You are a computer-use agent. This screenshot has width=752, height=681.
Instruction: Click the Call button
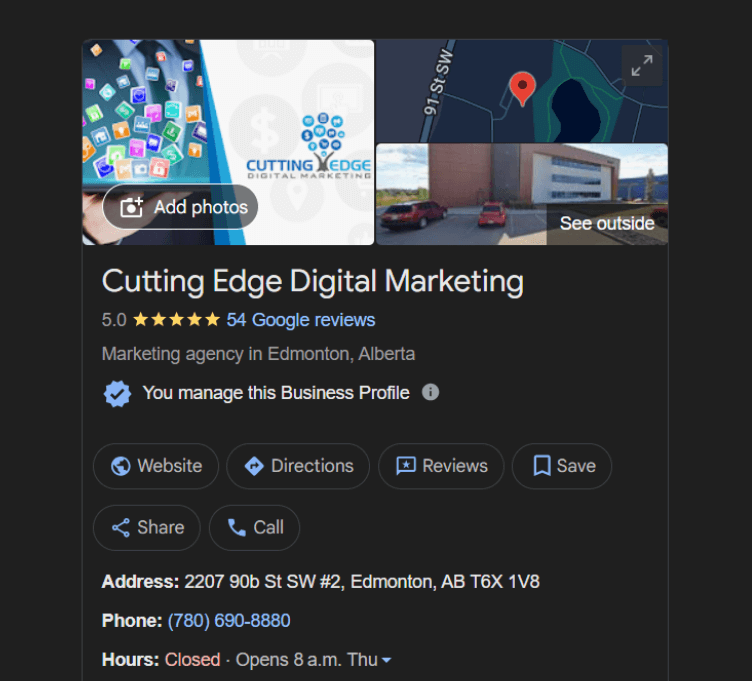click(x=254, y=528)
